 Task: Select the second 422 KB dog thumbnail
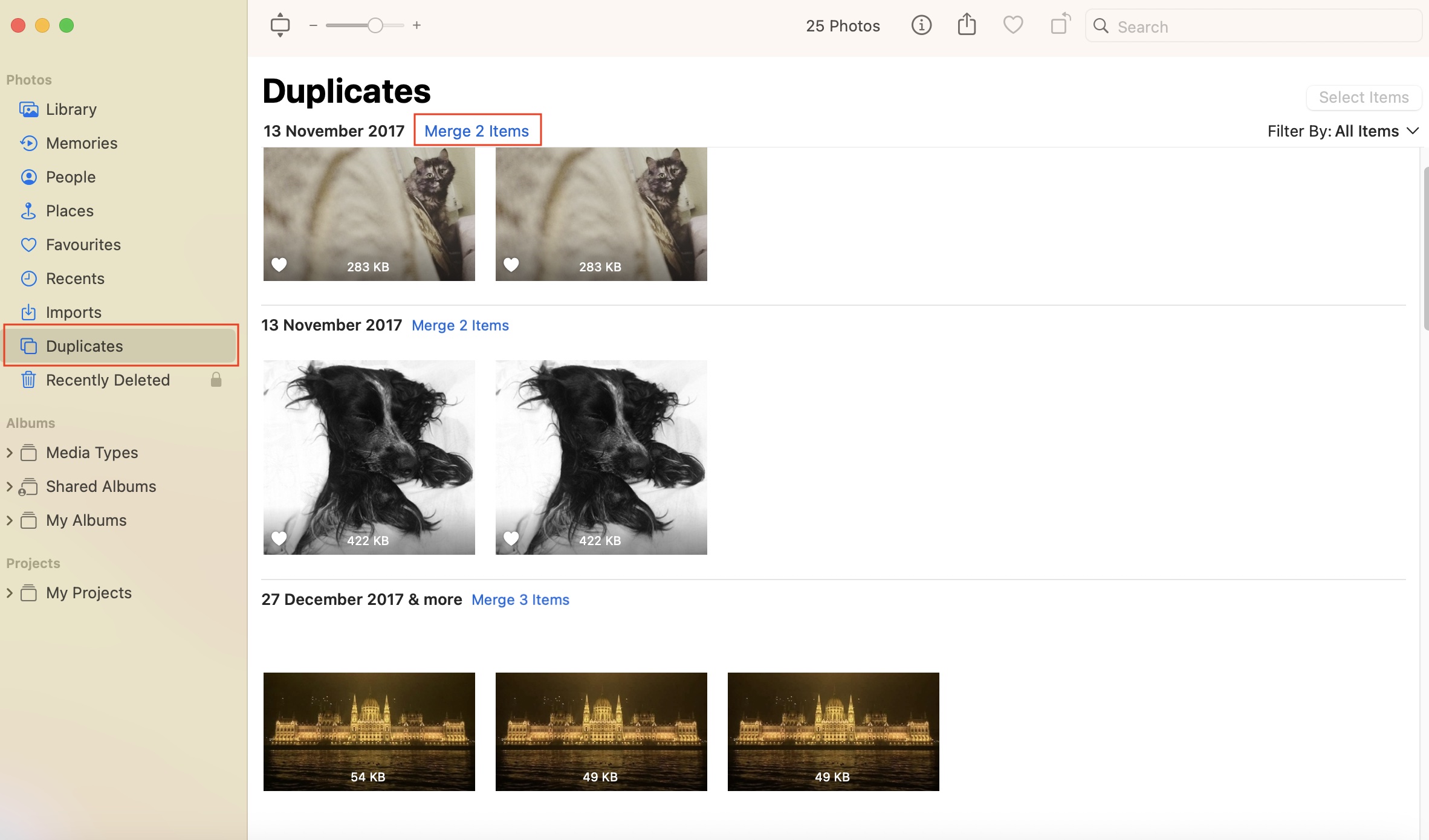pyautogui.click(x=601, y=457)
